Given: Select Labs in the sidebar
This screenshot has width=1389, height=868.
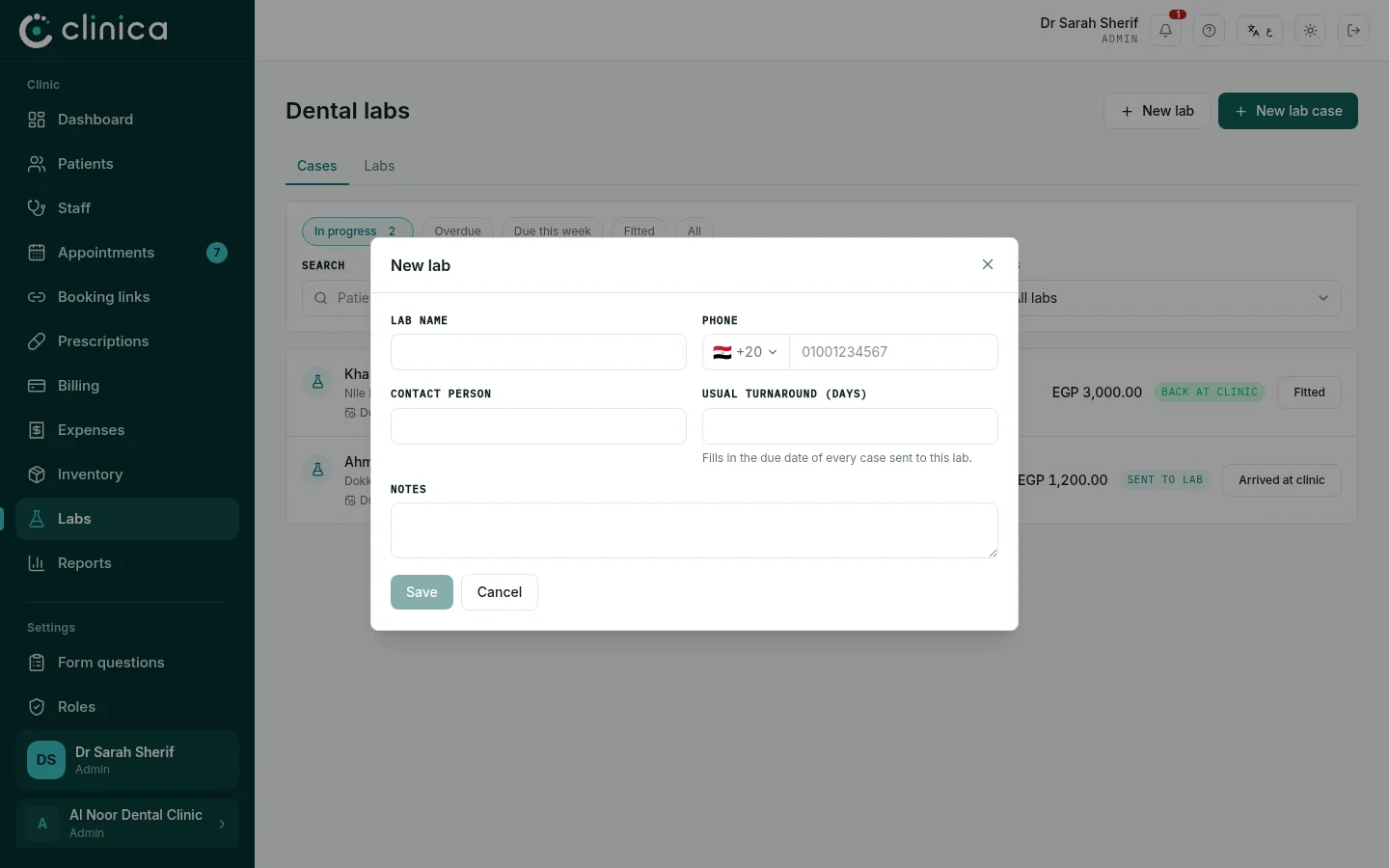Looking at the screenshot, I should coord(127,519).
